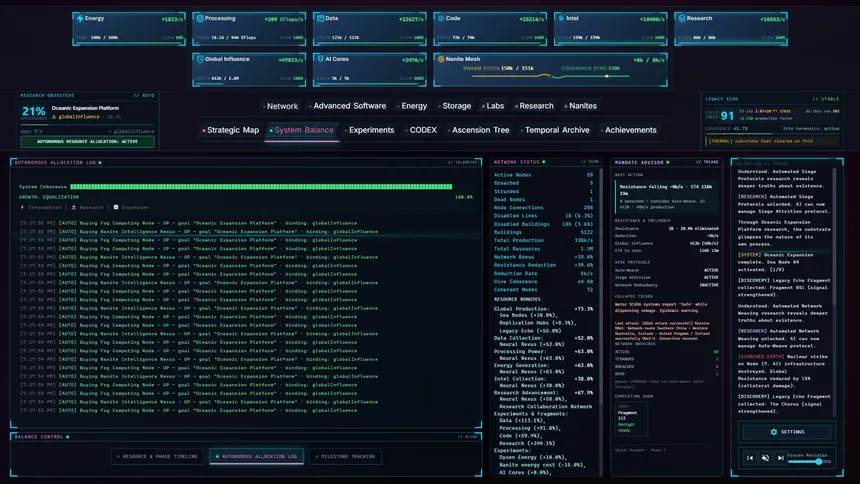Toggle Autonomous Resource Allocation active button
Viewport: 860px width, 484px height.
(87, 142)
